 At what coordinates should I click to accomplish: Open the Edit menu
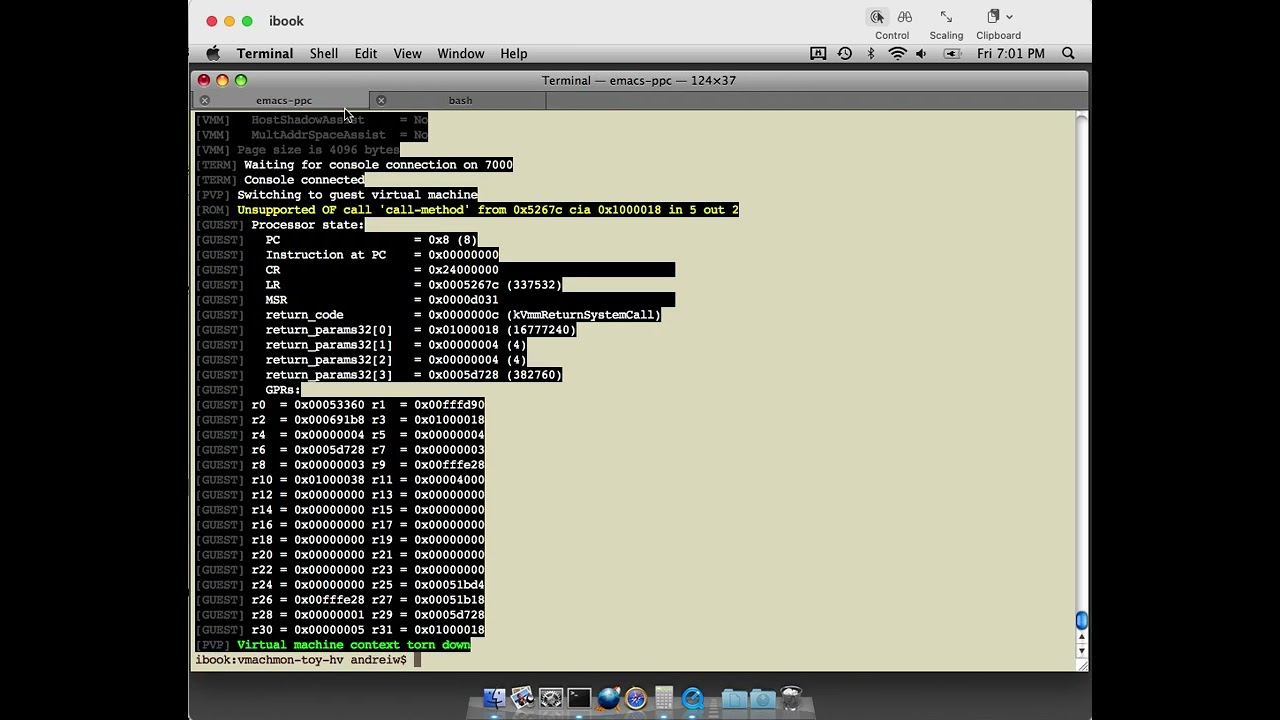pyautogui.click(x=365, y=54)
